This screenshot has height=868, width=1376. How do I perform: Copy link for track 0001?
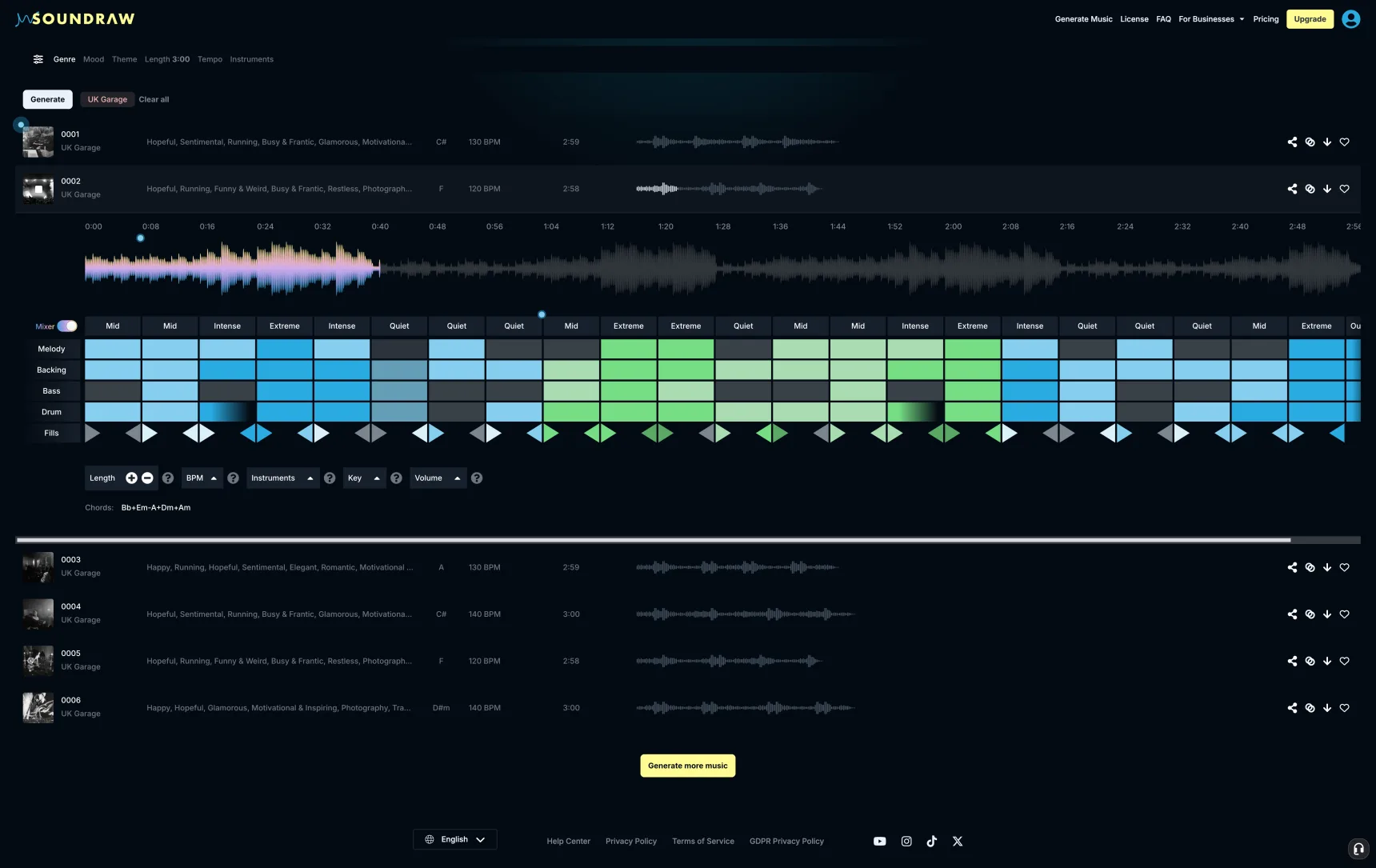[x=1310, y=142]
